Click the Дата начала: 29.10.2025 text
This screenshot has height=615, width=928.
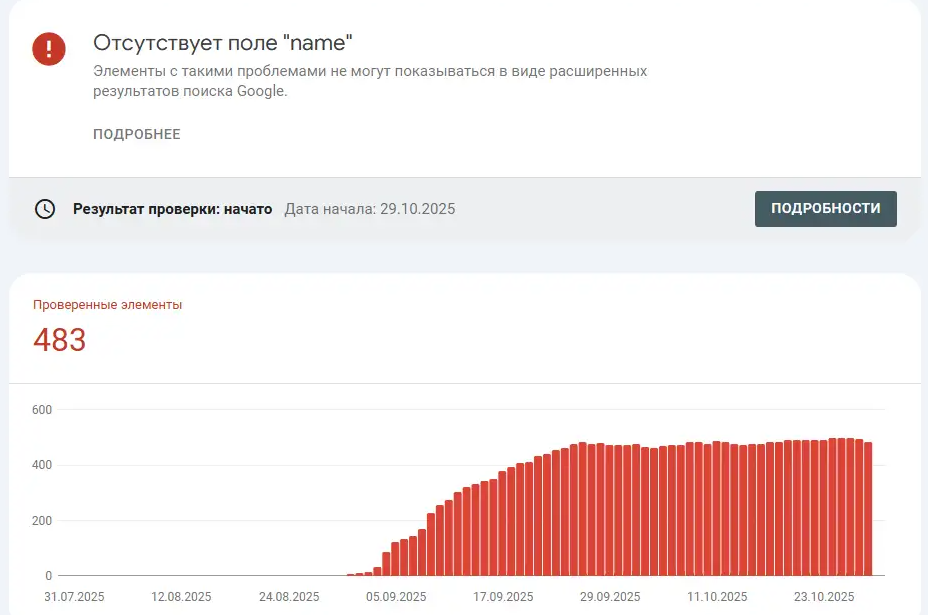(x=370, y=209)
